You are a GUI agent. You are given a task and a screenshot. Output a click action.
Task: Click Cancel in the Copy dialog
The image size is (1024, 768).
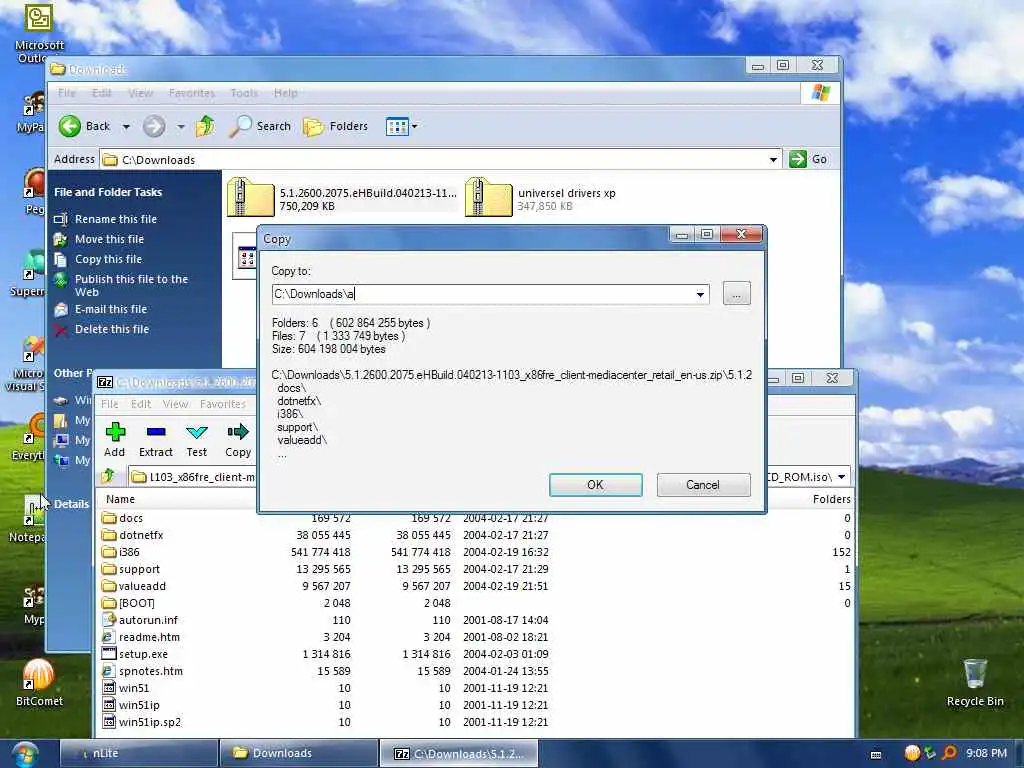(x=703, y=485)
